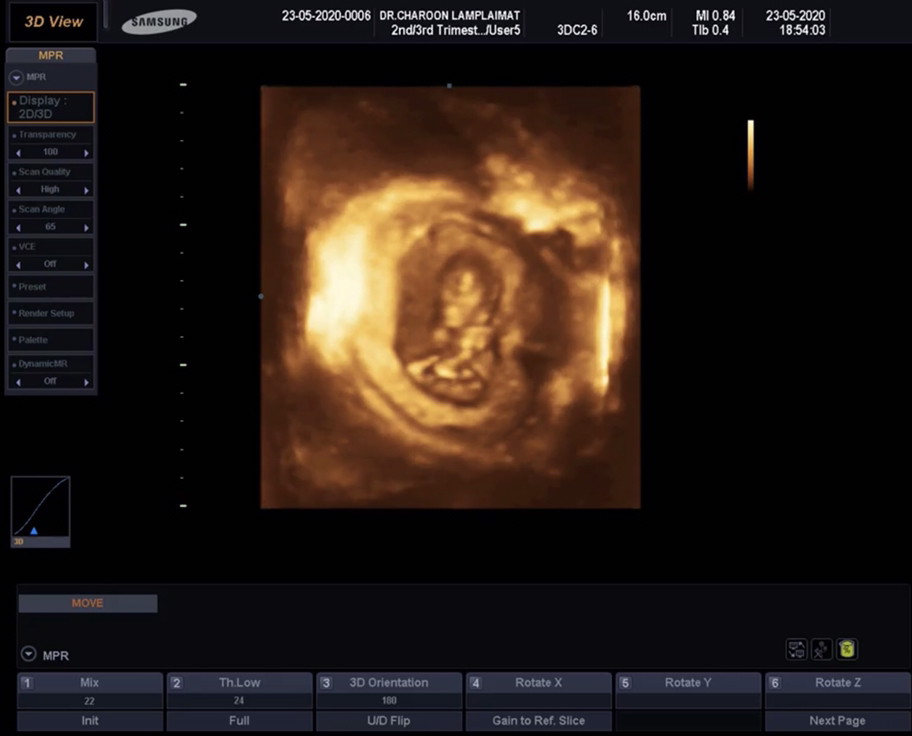Click Gain to Ref. Slice button
Screen dimensions: 912x736
tap(539, 720)
